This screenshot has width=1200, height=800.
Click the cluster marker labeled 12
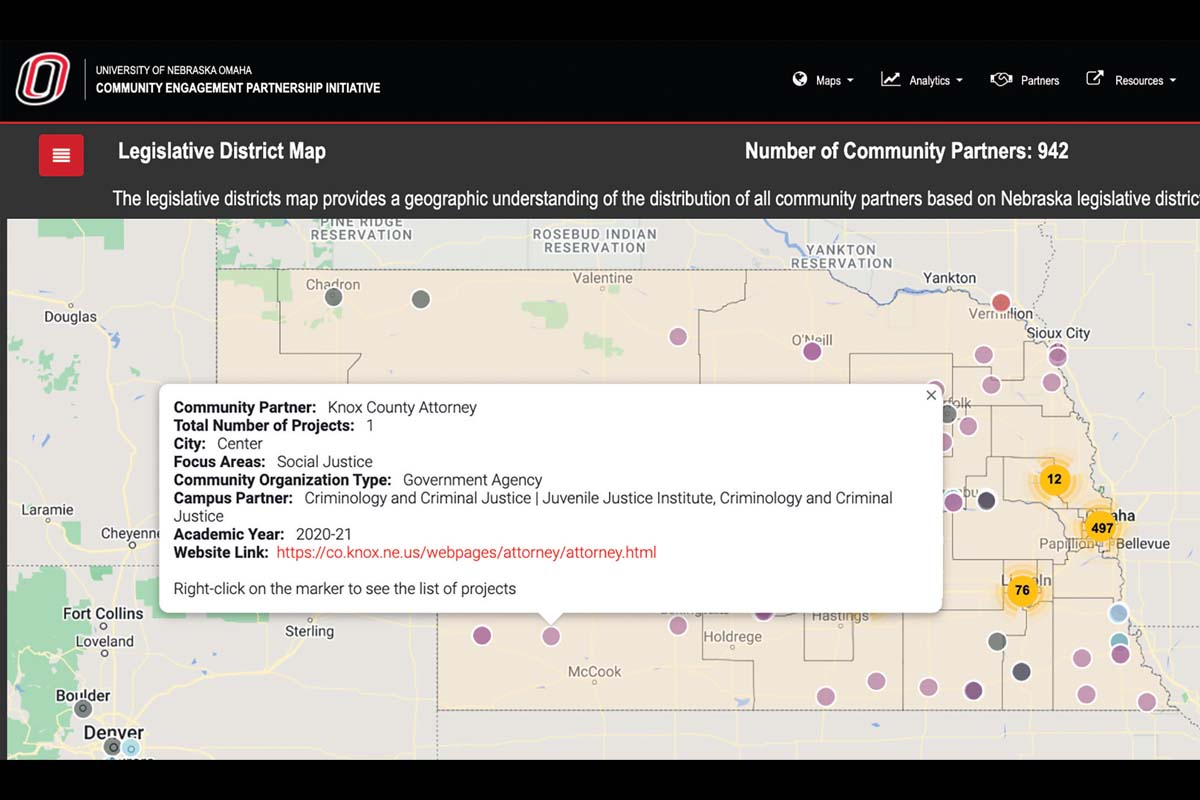[x=1054, y=479]
